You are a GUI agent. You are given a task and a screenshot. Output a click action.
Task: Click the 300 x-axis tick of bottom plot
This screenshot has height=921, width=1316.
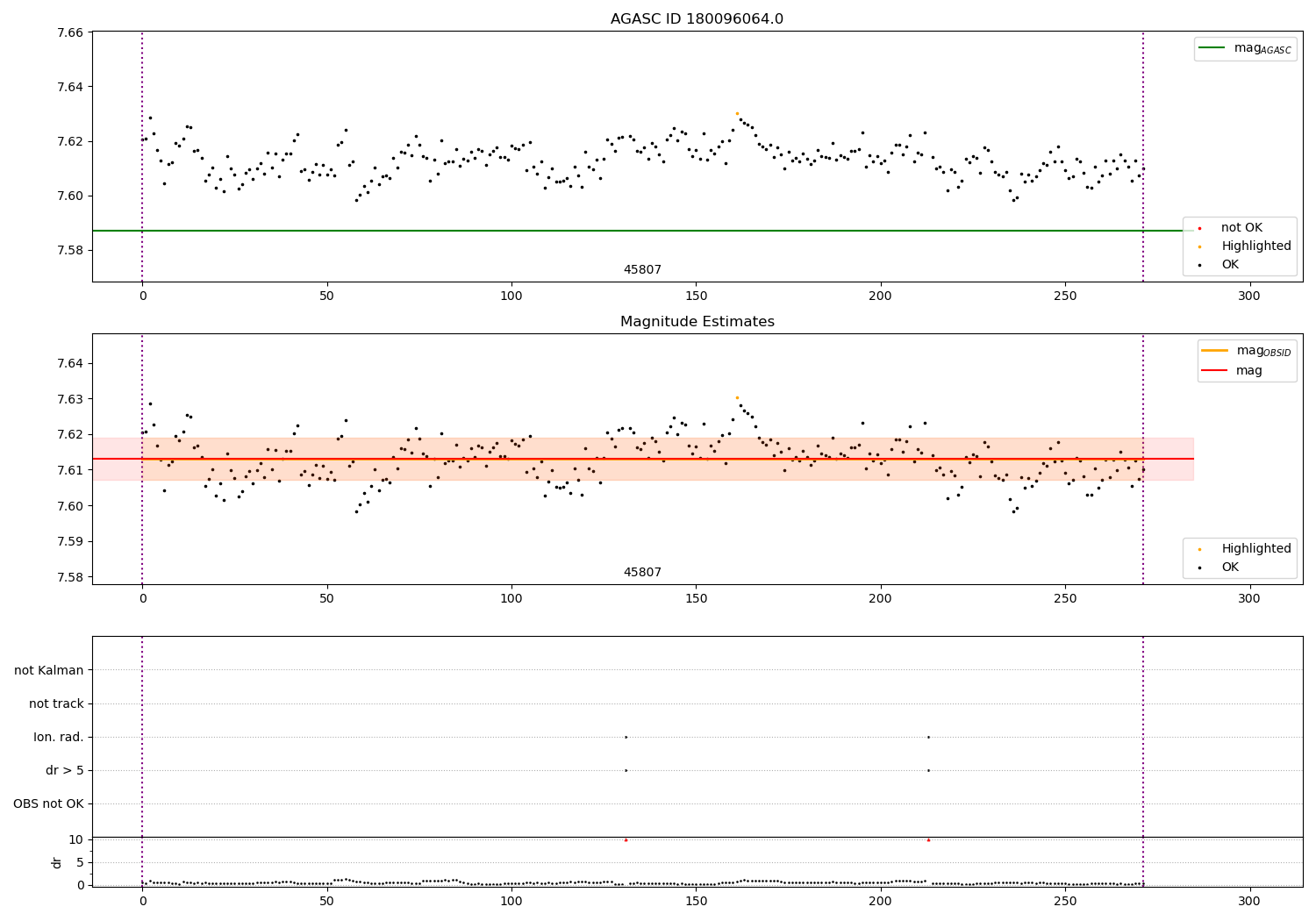[1249, 901]
